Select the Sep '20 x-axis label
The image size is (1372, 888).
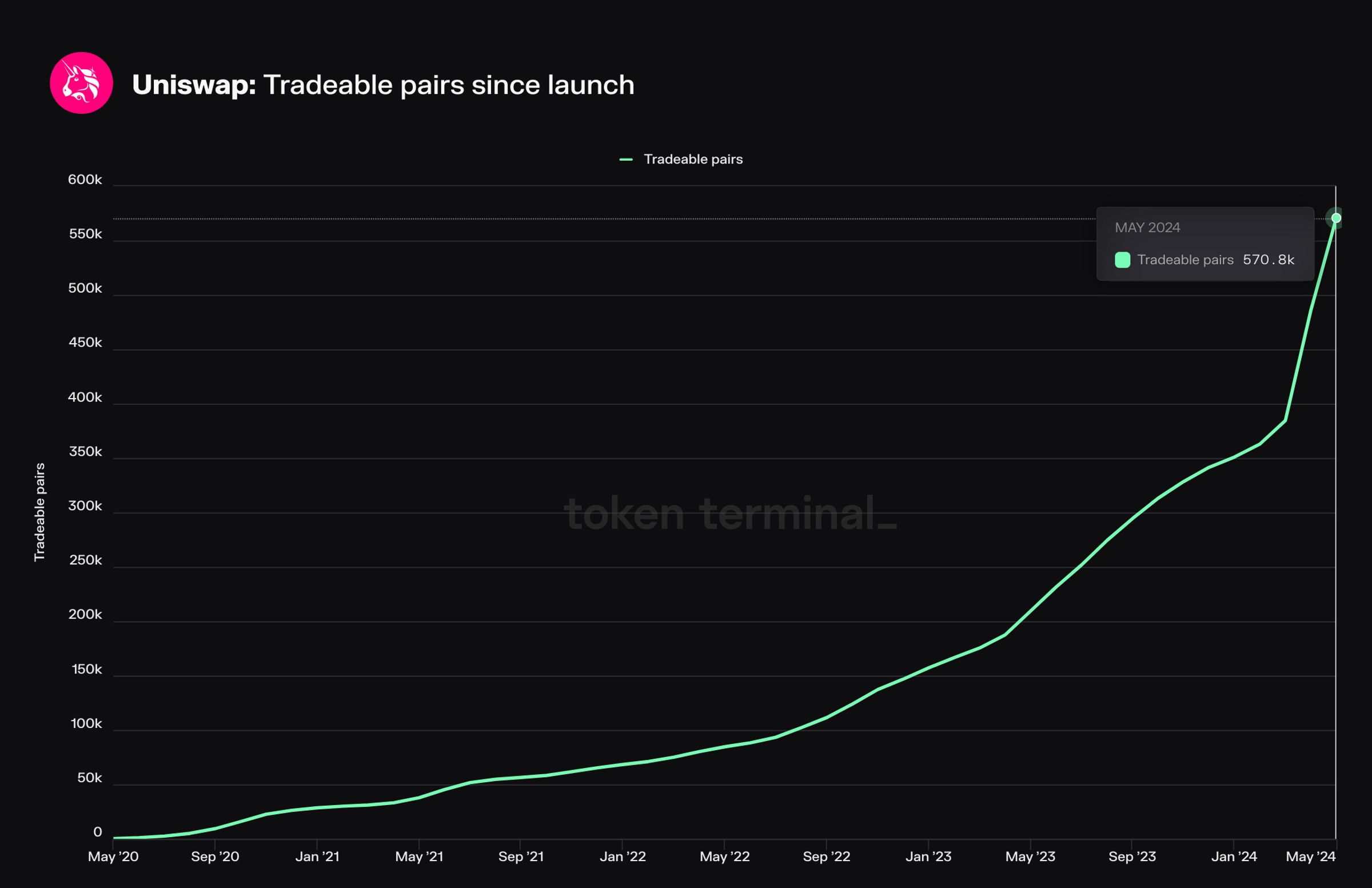click(215, 857)
